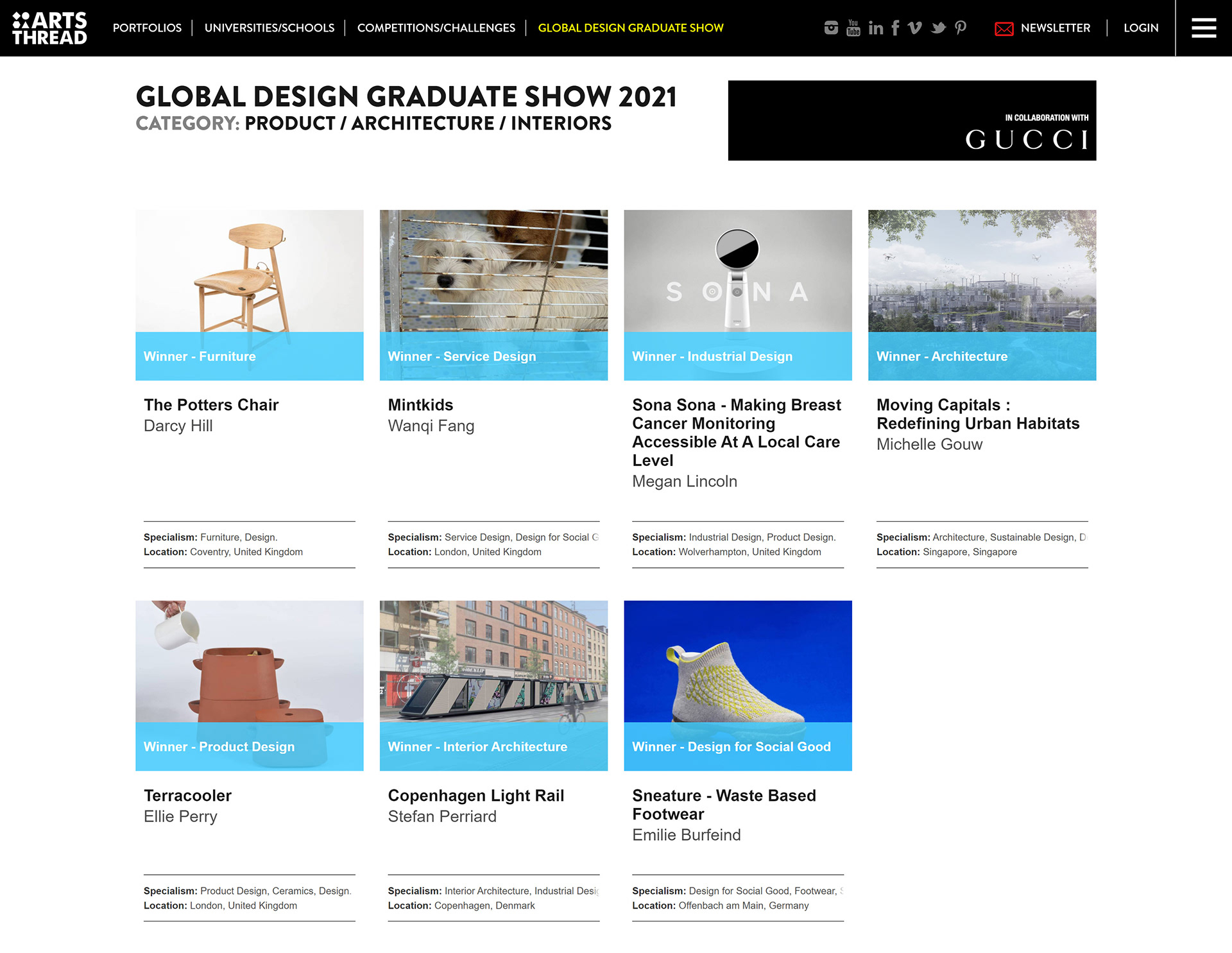Click Winner - Design for Social Good banner
Viewport: 1232px width, 953px height.
(x=738, y=746)
